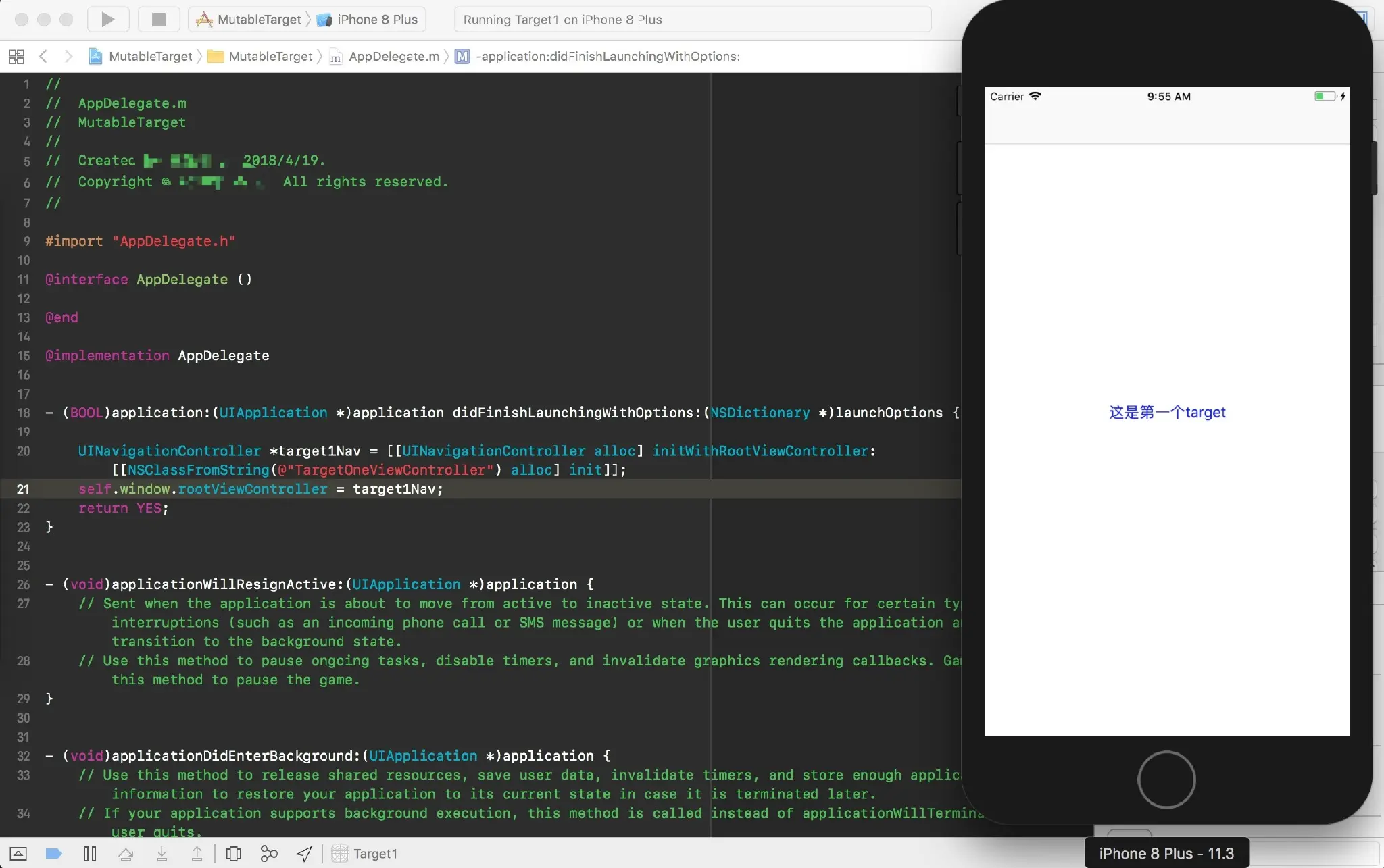The image size is (1384, 868).
Task: Go back in editor history
Action: 43,56
